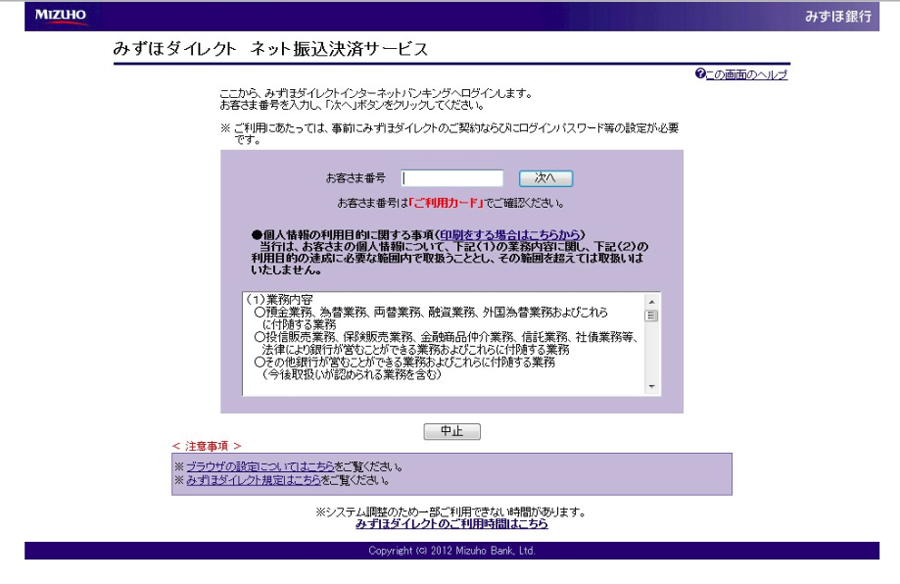Click the scrollbar thumb in terms box
900x584 pixels.
click(651, 316)
